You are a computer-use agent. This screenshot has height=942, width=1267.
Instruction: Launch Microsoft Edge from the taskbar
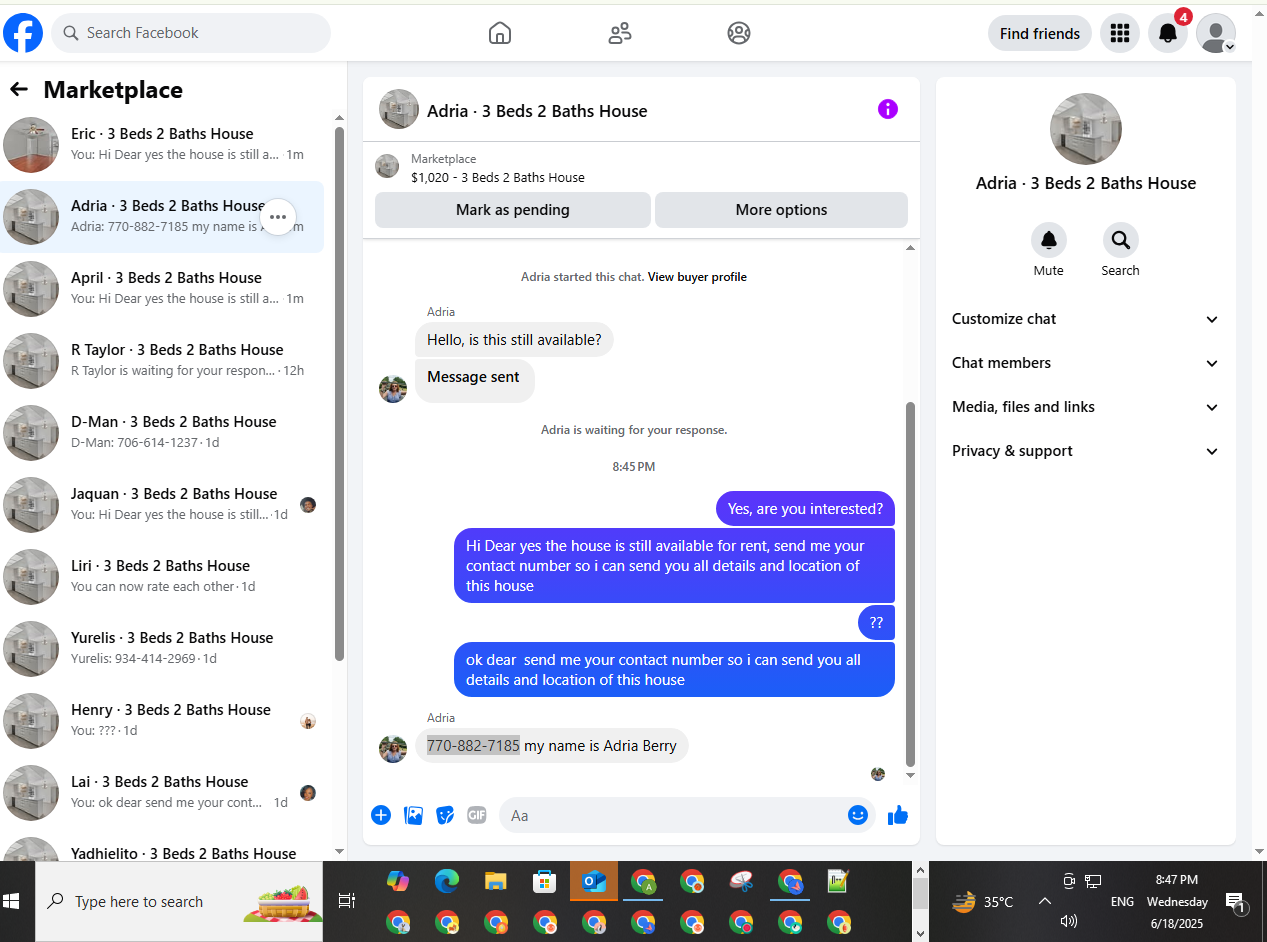click(447, 881)
